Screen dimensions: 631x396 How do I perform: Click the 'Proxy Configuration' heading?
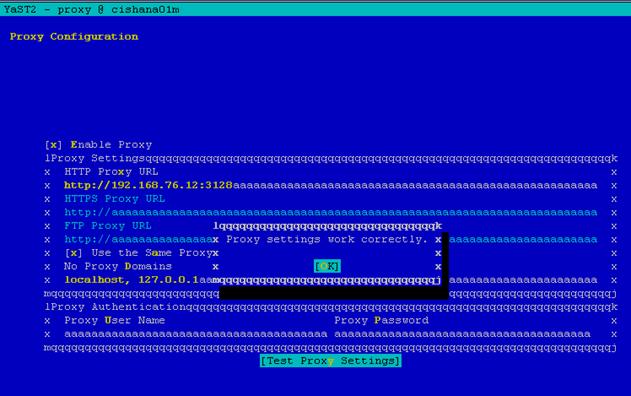(x=74, y=37)
